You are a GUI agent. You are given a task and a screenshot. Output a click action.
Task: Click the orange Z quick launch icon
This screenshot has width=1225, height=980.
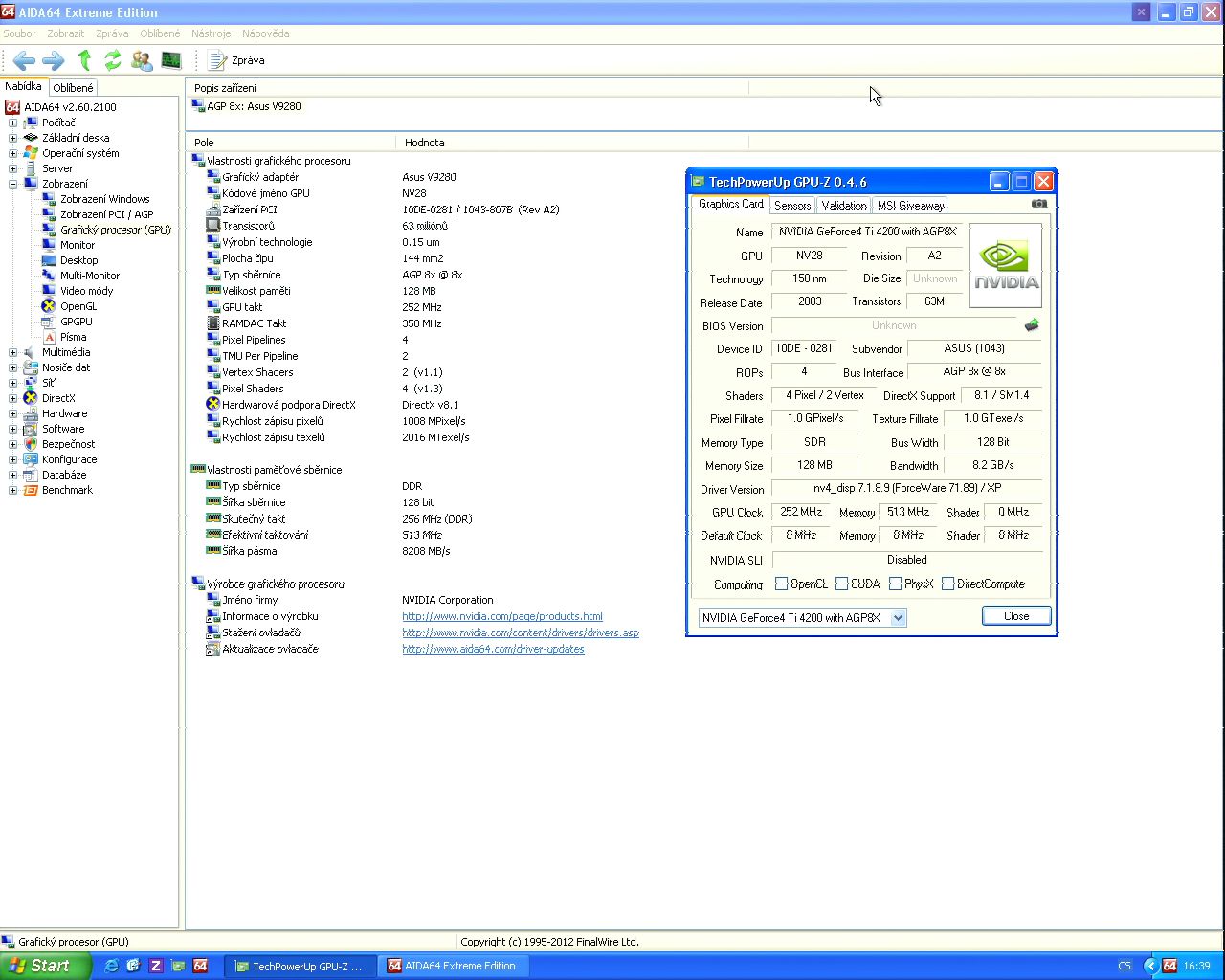(155, 966)
